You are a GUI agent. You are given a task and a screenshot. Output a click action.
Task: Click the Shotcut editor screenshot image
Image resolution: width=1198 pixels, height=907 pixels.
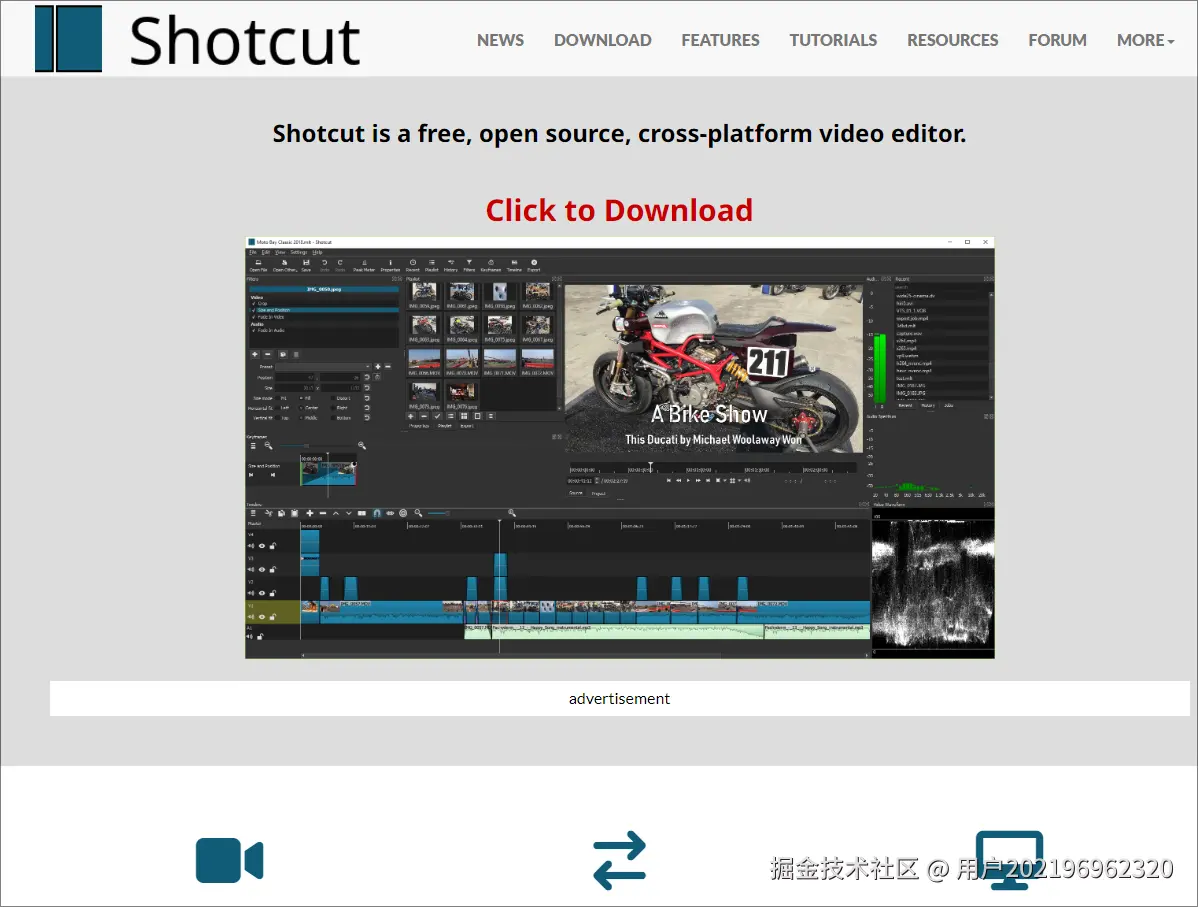coord(620,448)
